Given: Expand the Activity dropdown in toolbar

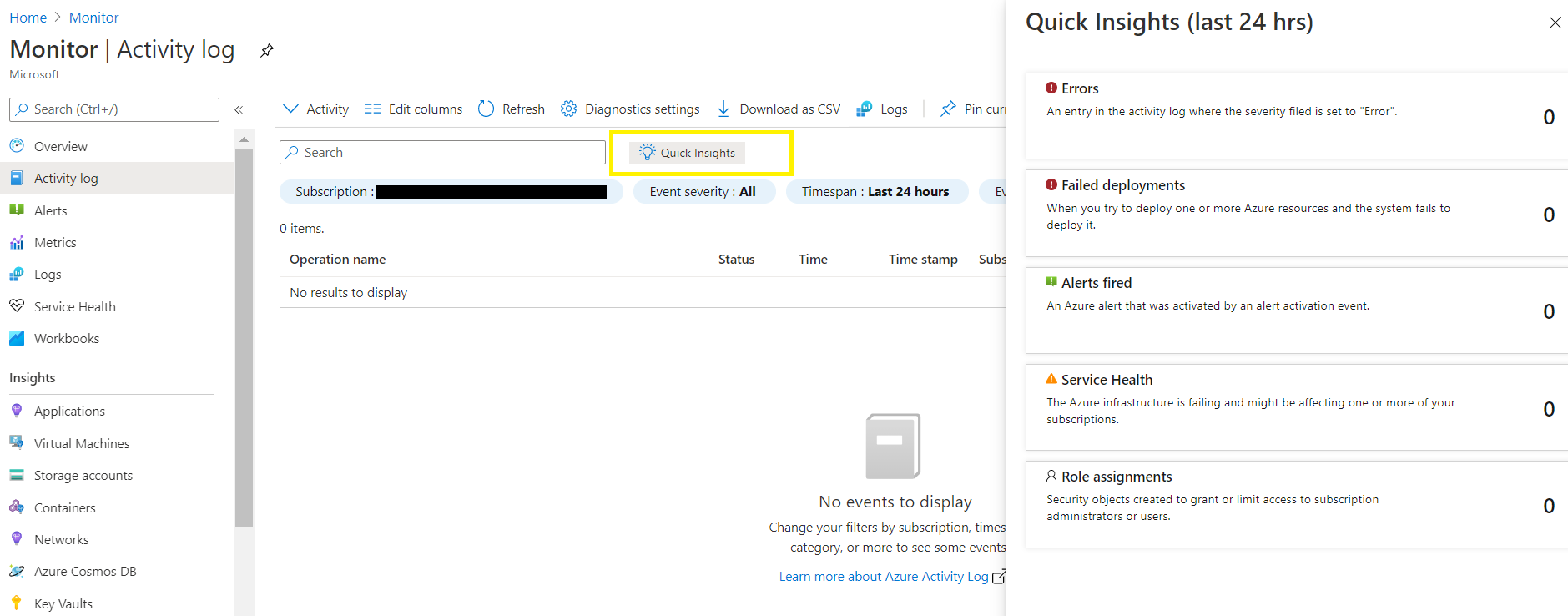Looking at the screenshot, I should (315, 109).
